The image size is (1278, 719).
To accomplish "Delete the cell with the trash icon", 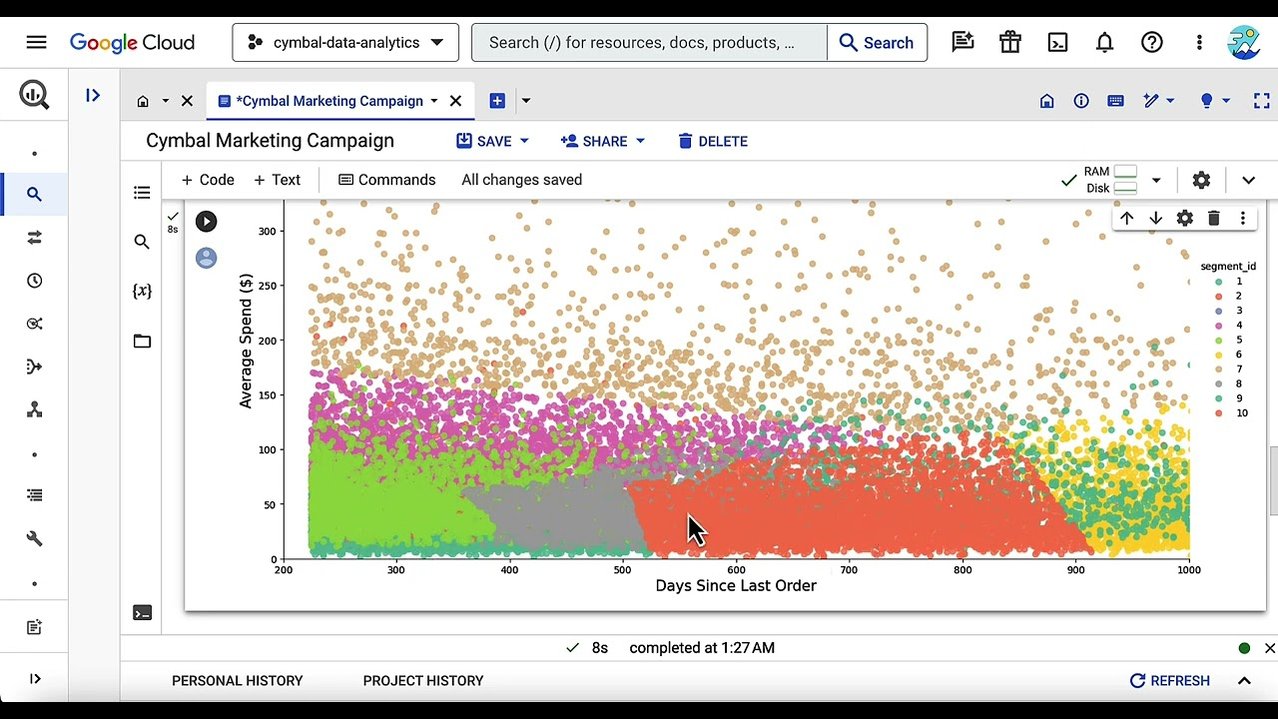I will [1214, 218].
